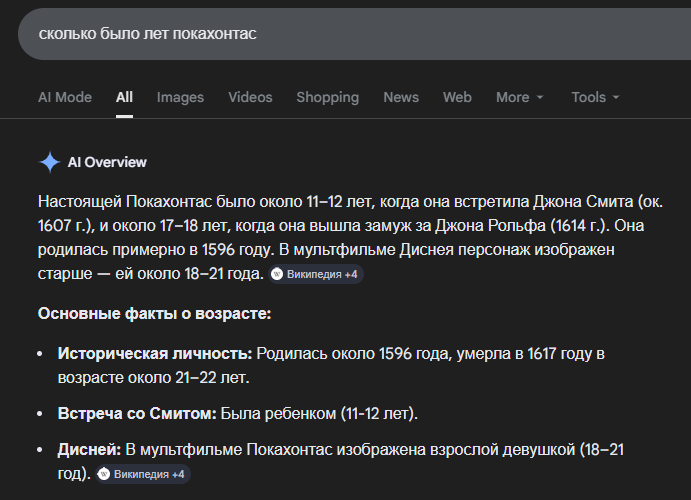
Task: Click the bold text Встреча со Смитом
Action: click(137, 412)
